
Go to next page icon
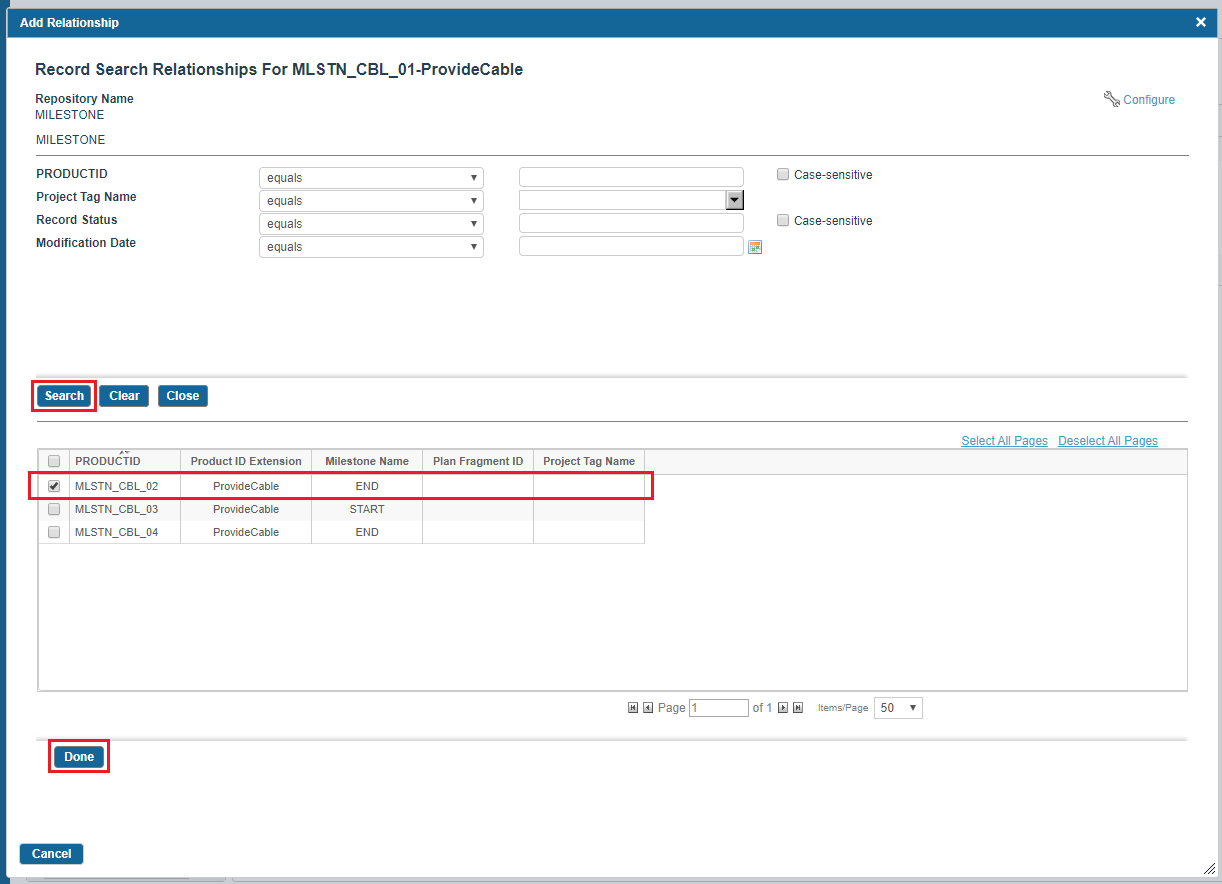click(783, 708)
